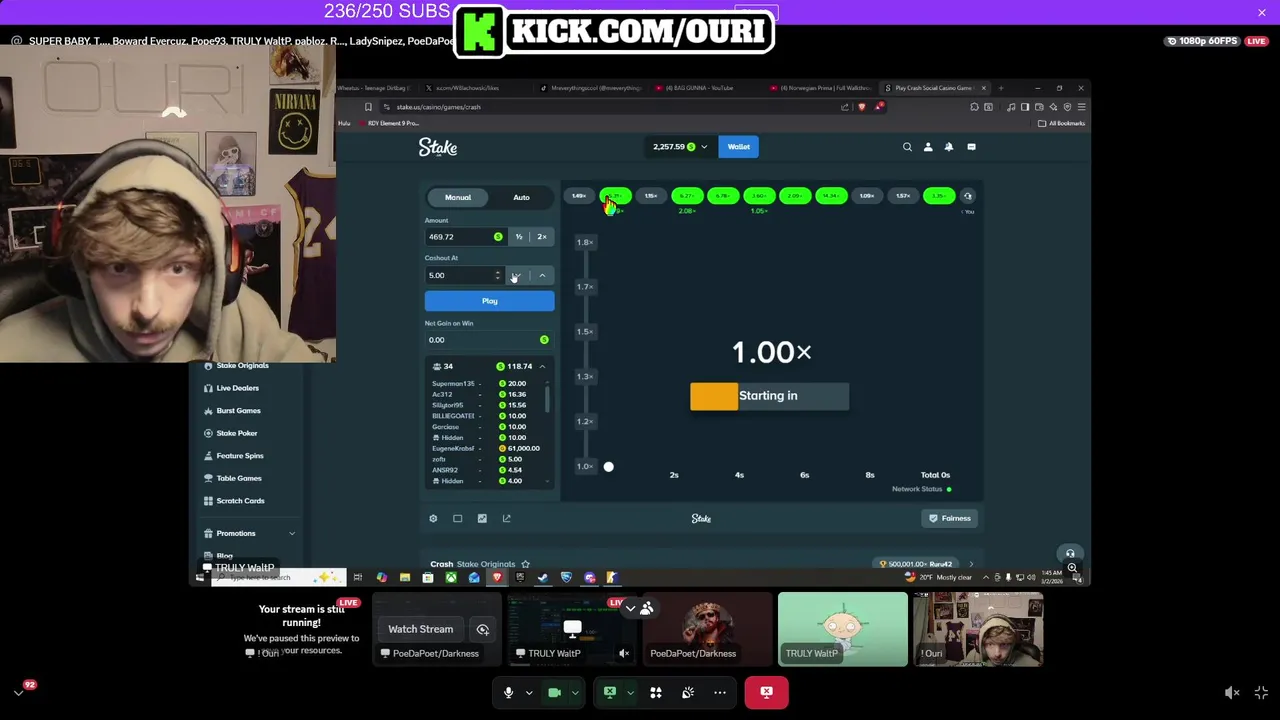Bookmark this page in the browser
Image resolution: width=1280 pixels, height=720 pixels.
coord(368,107)
